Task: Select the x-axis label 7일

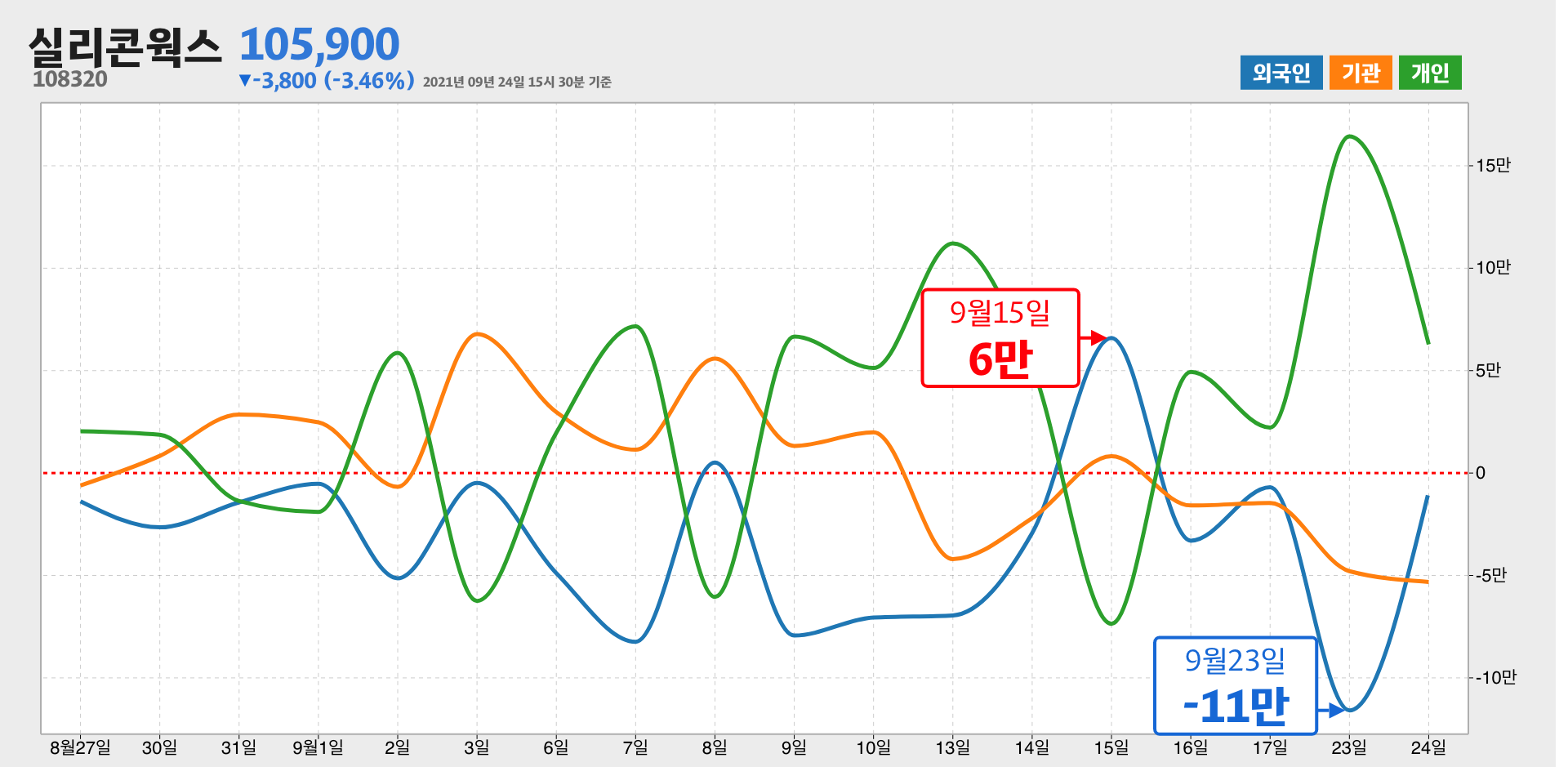Action: pos(635,747)
